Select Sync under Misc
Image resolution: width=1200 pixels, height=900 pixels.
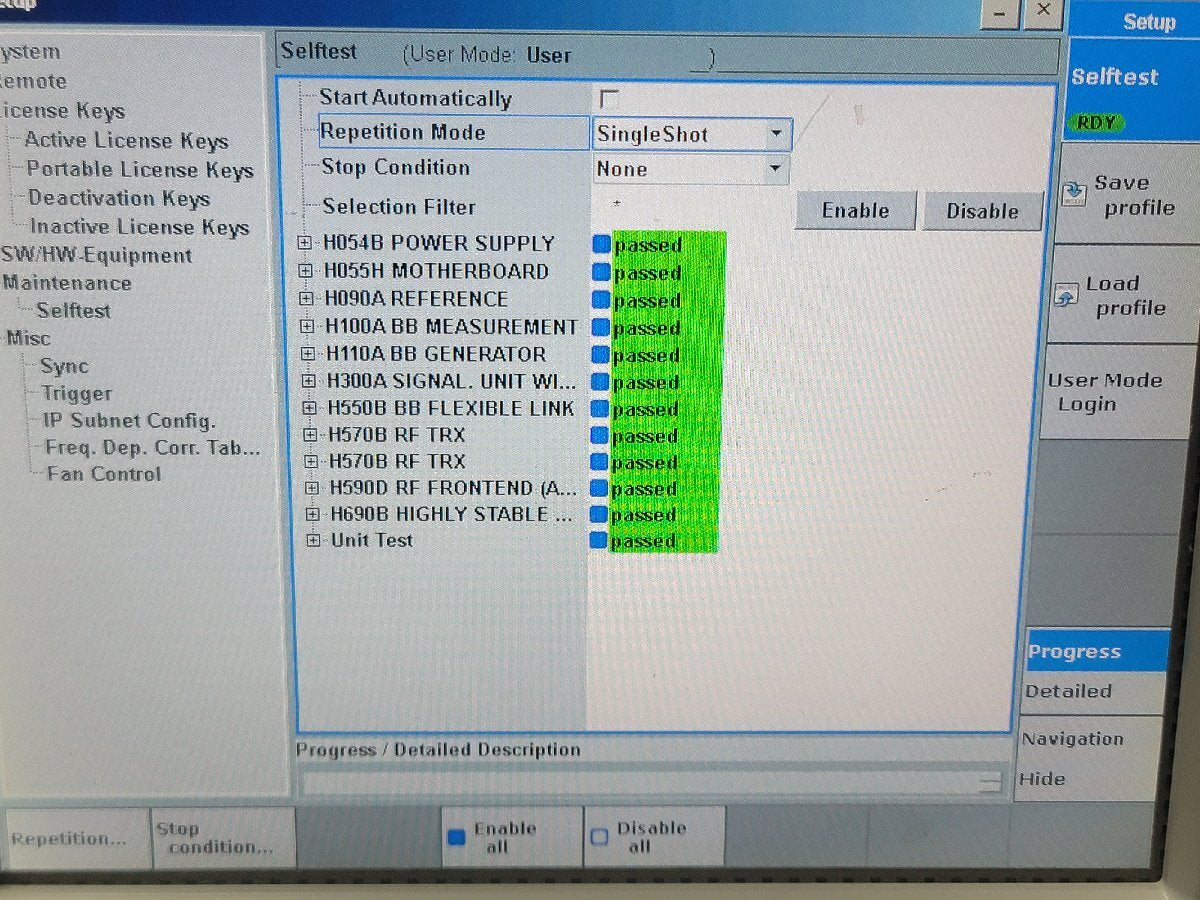click(x=64, y=366)
